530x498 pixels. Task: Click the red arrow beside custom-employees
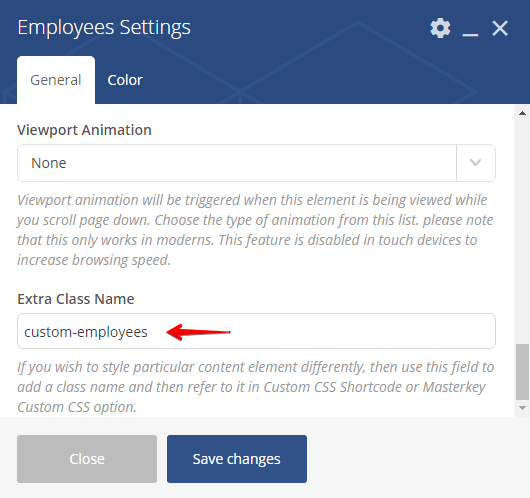click(x=199, y=332)
